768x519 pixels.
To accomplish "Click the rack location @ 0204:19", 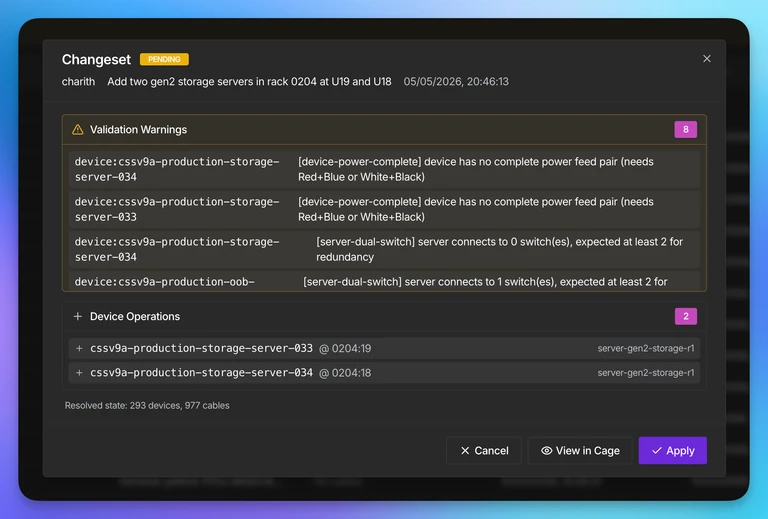I will click(345, 349).
